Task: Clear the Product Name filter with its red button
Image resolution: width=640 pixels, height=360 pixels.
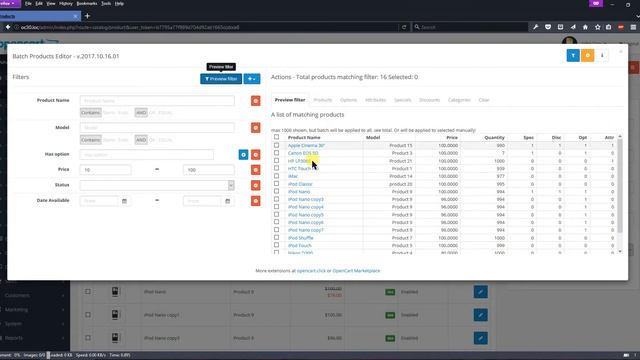Action: tap(256, 101)
